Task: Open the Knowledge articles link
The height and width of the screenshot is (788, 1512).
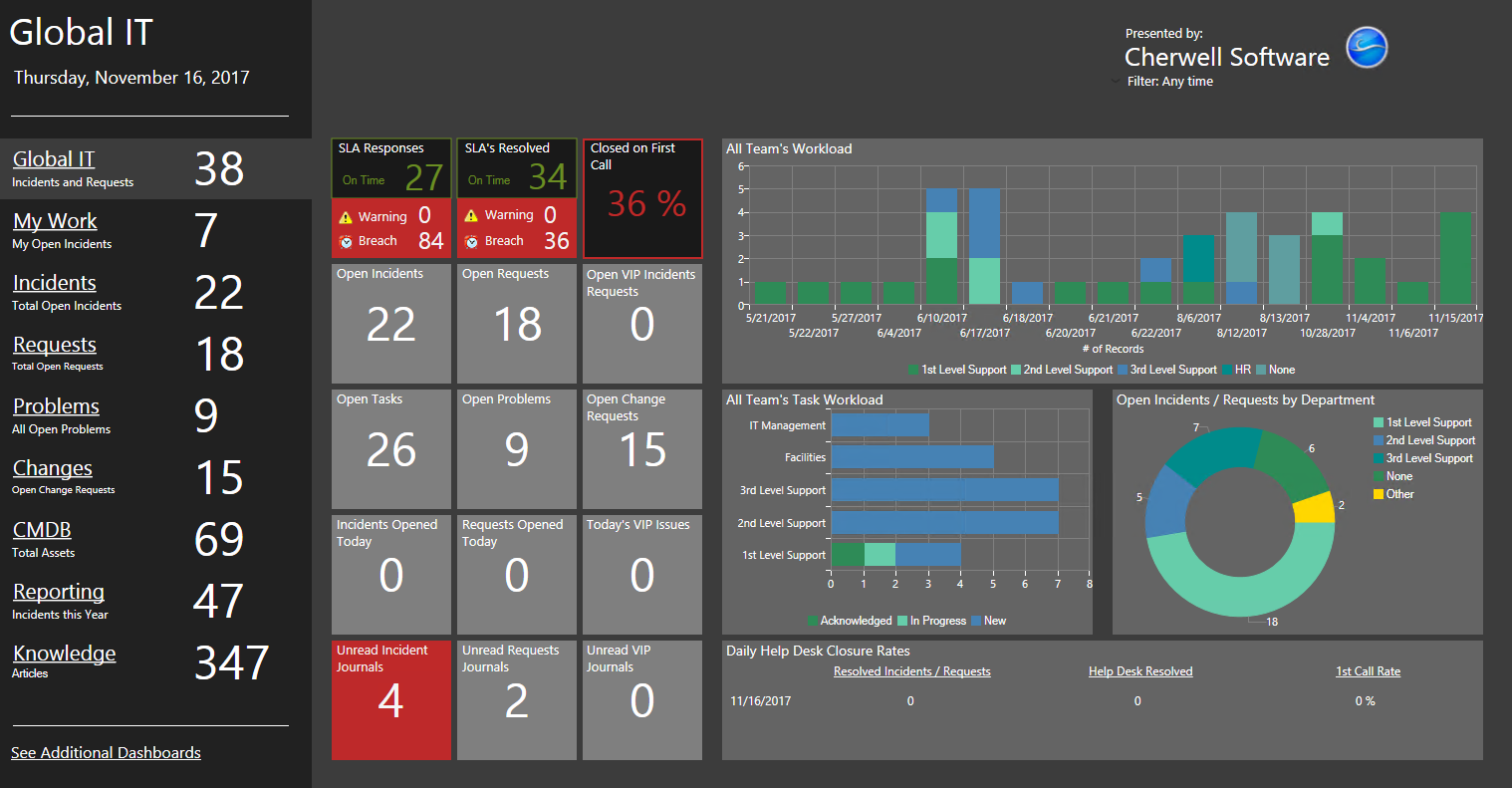Action: point(65,654)
